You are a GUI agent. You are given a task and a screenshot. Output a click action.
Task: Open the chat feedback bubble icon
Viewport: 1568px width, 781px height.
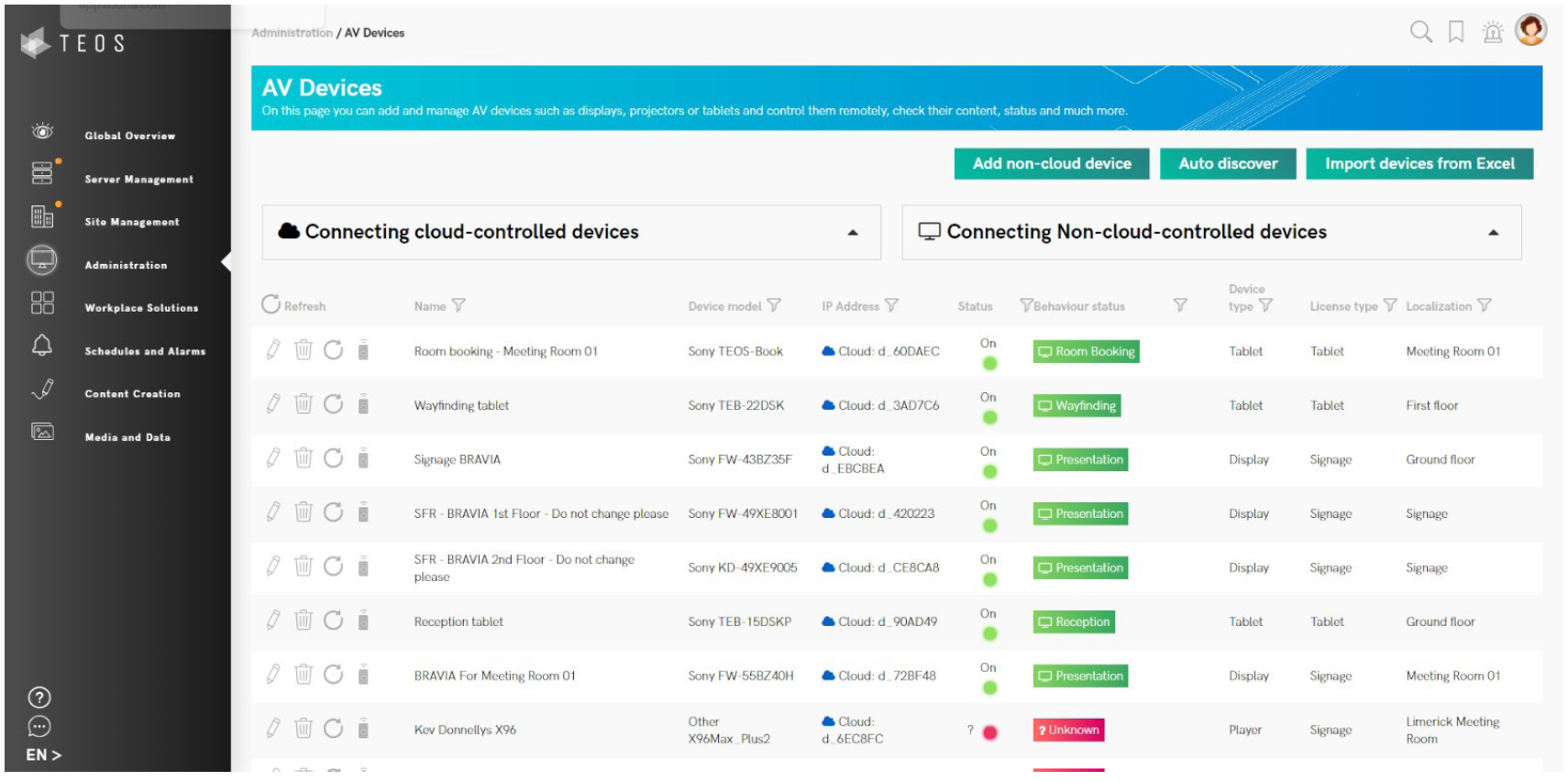(39, 727)
